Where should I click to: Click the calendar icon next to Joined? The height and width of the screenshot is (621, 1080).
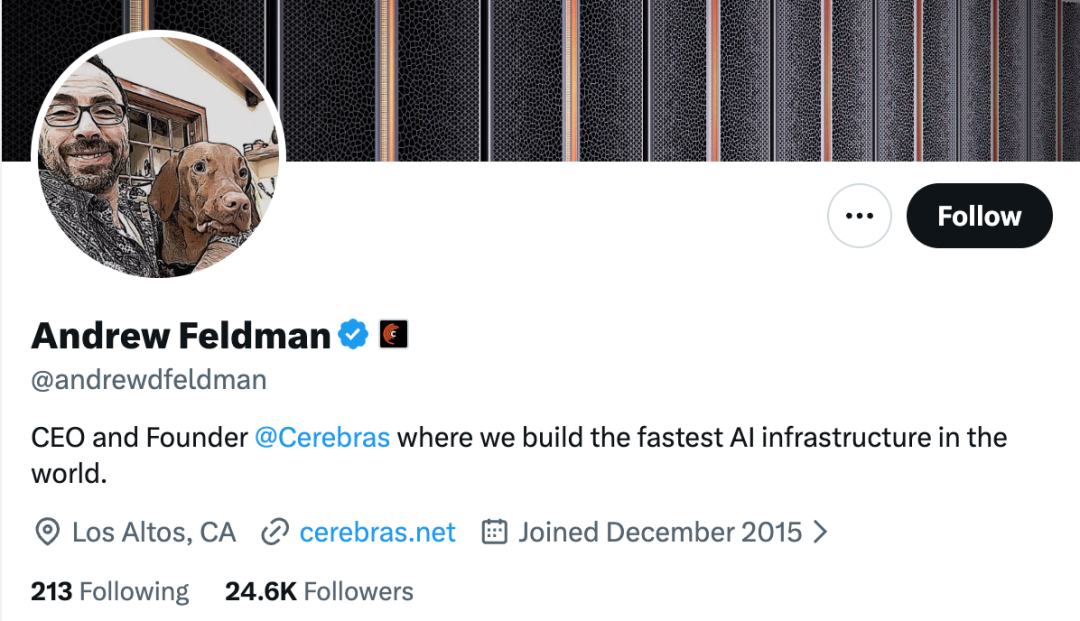(494, 531)
